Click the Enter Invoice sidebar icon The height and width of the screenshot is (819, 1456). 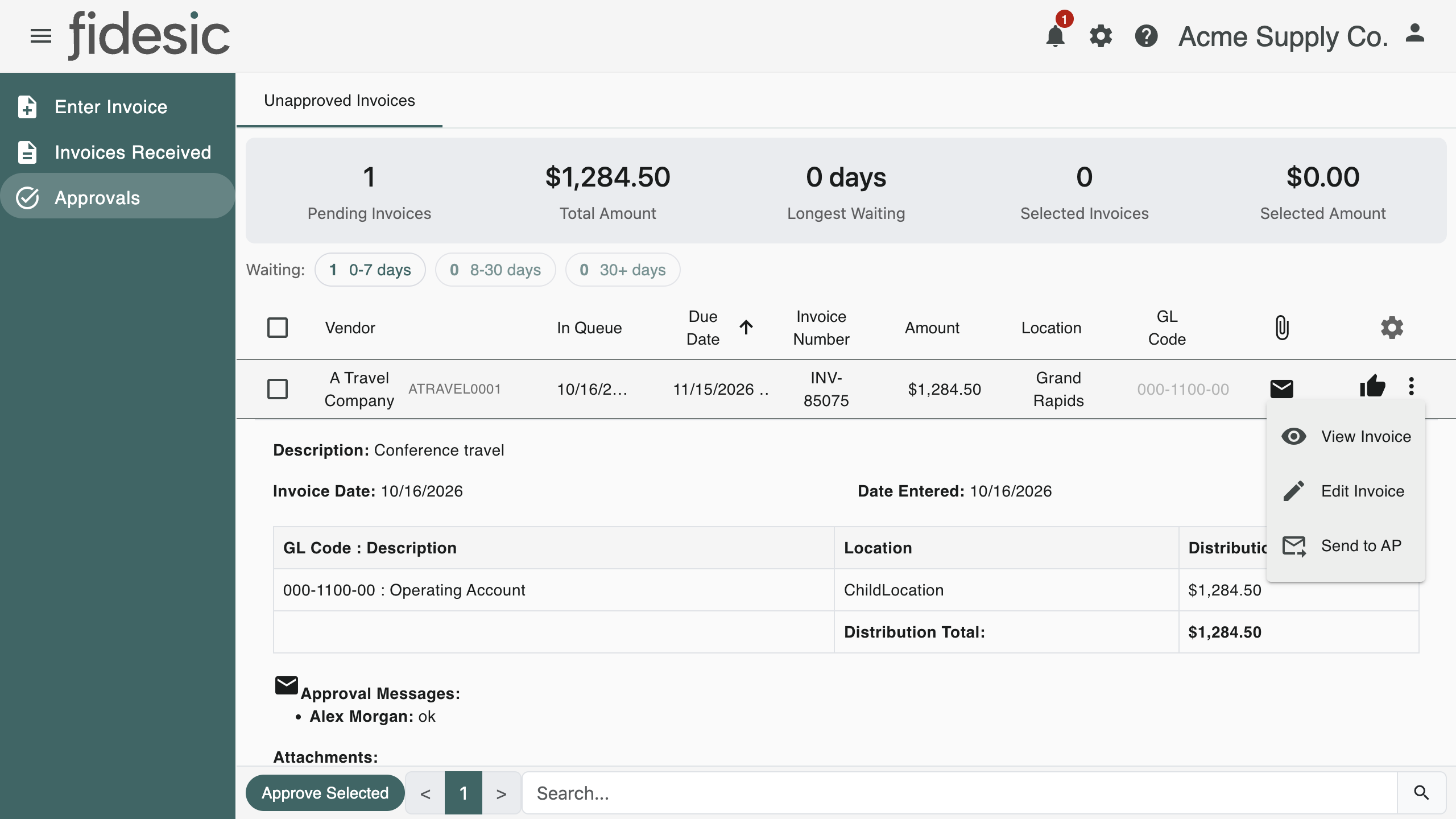[27, 107]
